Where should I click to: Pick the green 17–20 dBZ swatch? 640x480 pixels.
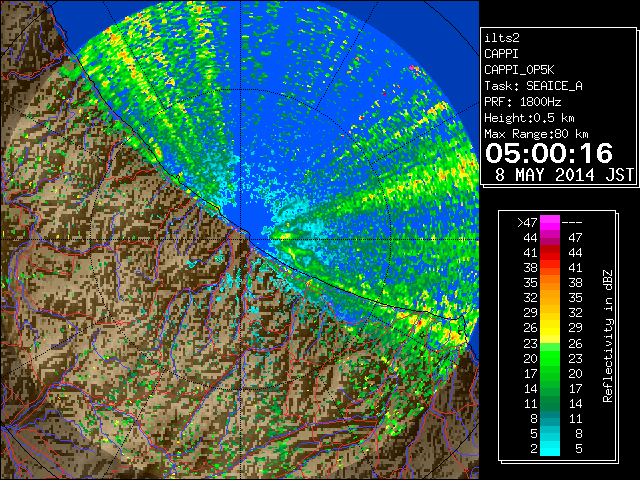click(550, 373)
